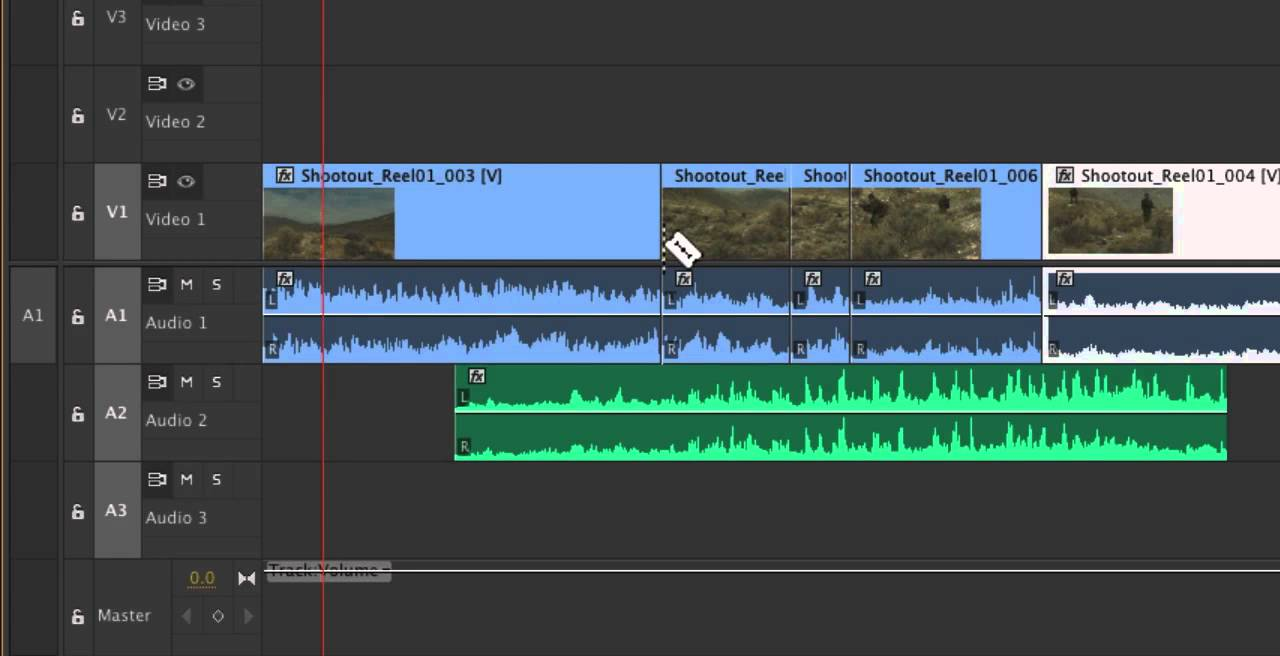Image resolution: width=1280 pixels, height=656 pixels.
Task: Open the Track:Volume dropdown on Master
Action: [328, 571]
